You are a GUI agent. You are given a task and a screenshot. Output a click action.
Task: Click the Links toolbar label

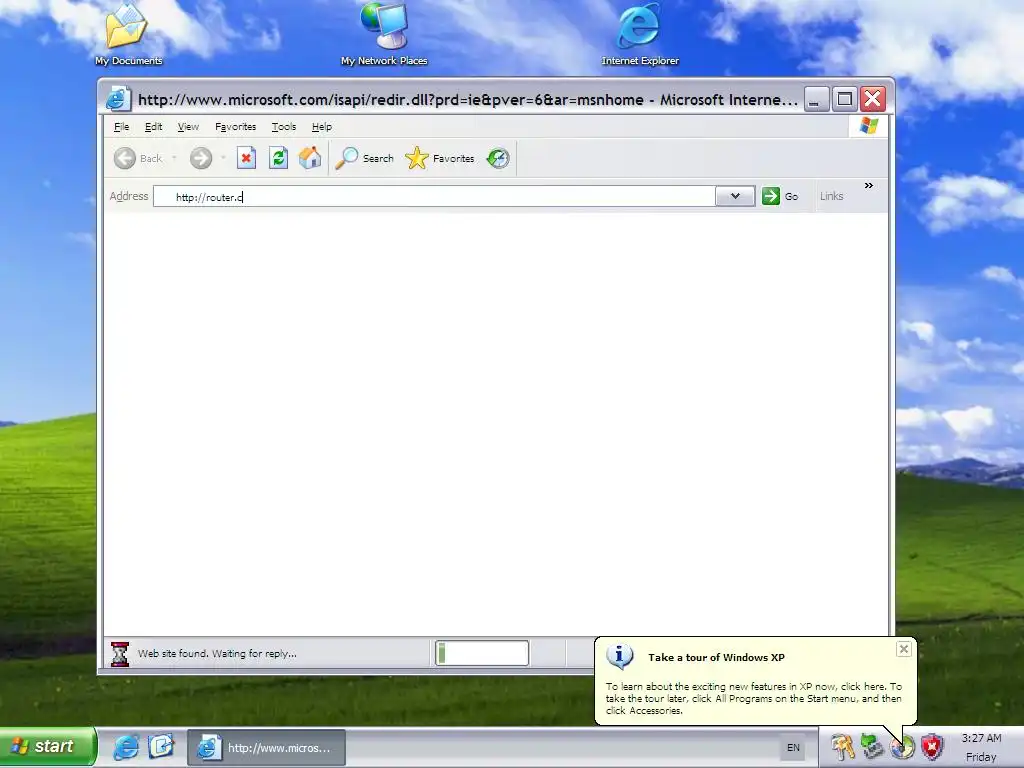[831, 196]
